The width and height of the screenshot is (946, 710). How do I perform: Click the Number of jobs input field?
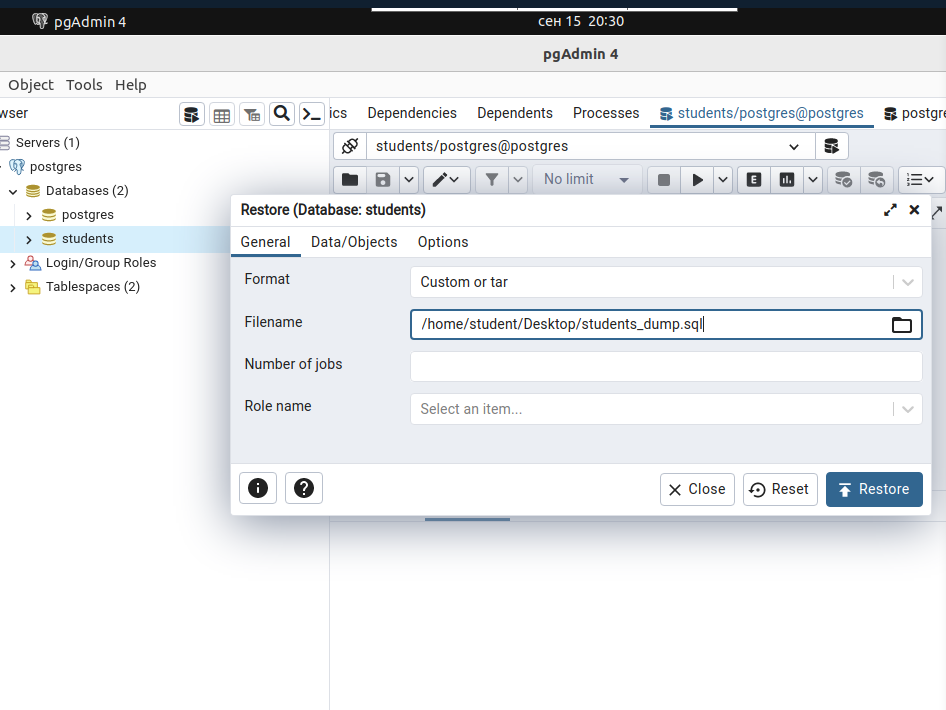666,367
